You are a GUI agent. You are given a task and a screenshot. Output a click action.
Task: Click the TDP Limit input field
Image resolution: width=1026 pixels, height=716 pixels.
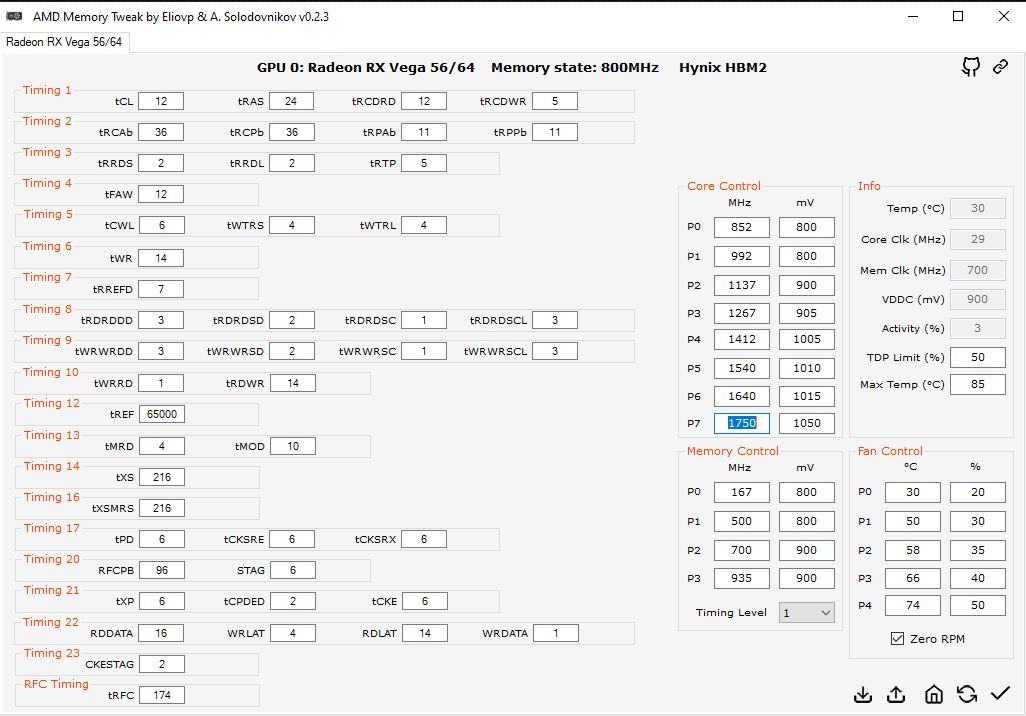[x=978, y=357]
